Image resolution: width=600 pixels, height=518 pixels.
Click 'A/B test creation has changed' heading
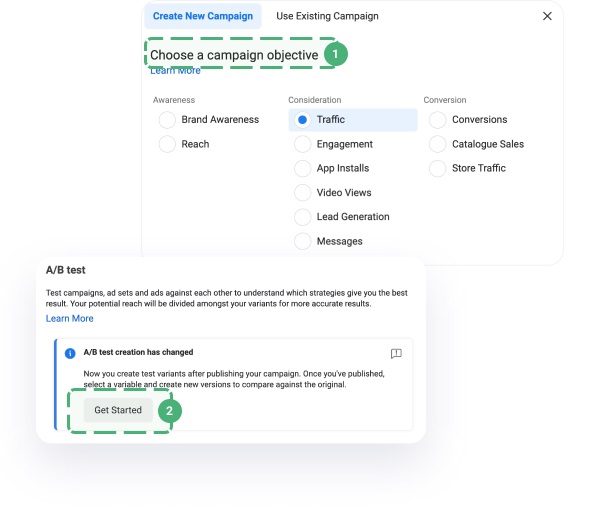click(138, 352)
